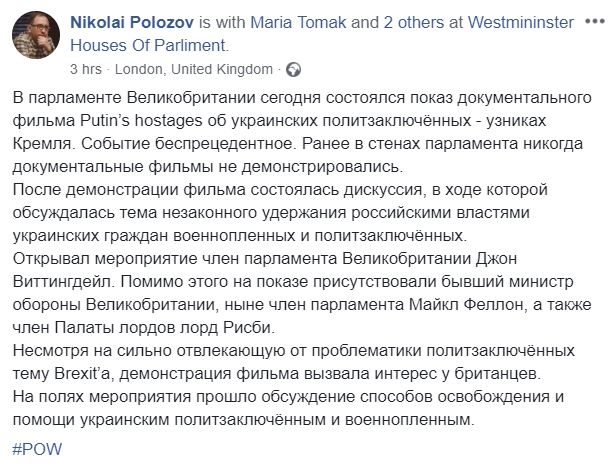Click 'Houses Of Parliment' location text
This screenshot has height=466, width=612.
[148, 45]
